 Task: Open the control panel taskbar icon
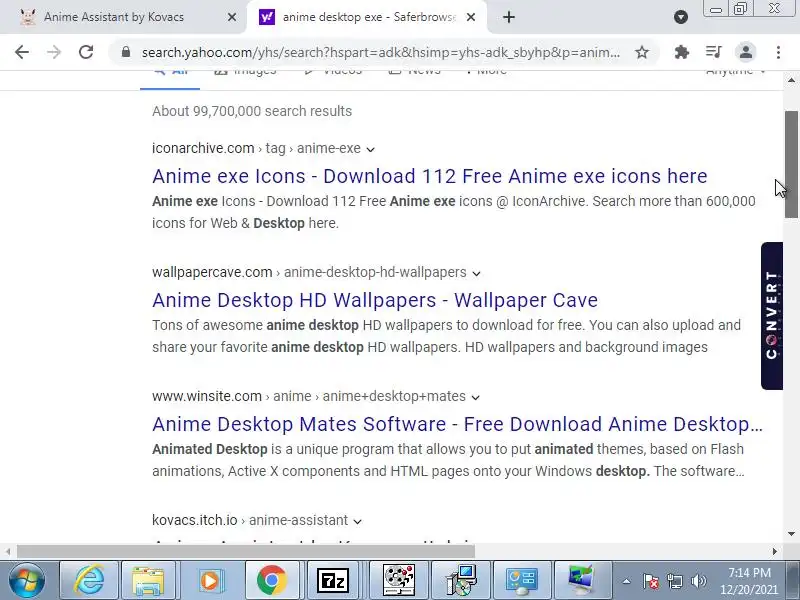(x=522, y=580)
